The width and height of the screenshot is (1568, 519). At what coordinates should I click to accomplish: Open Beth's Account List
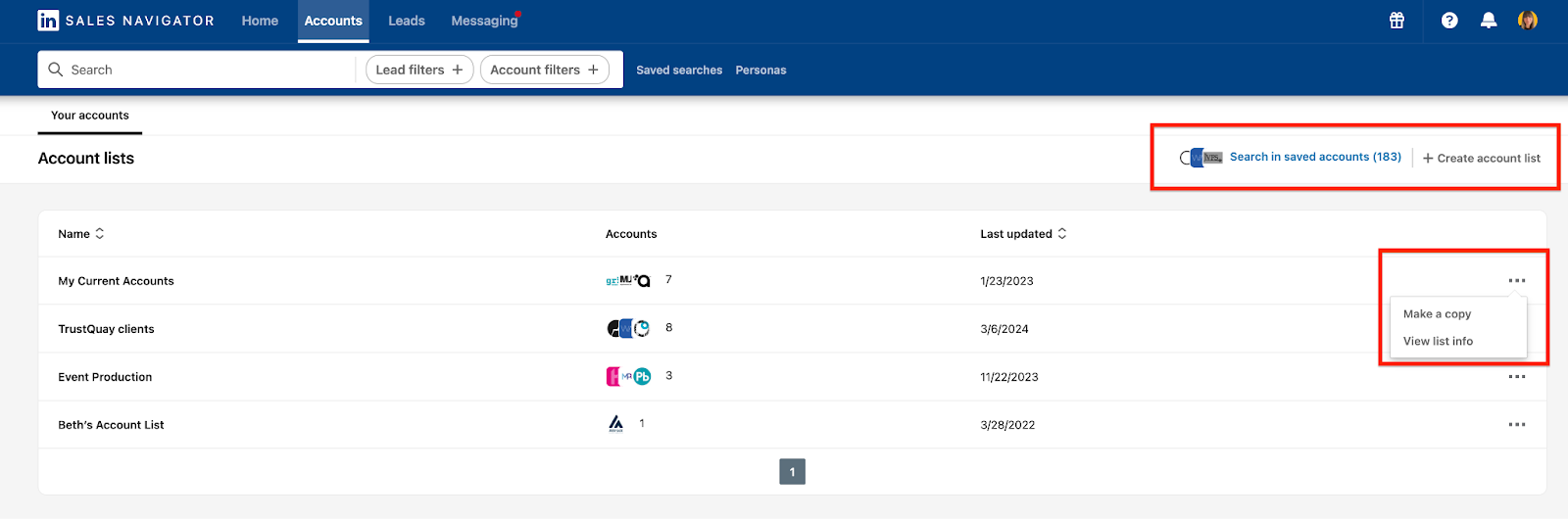(111, 425)
